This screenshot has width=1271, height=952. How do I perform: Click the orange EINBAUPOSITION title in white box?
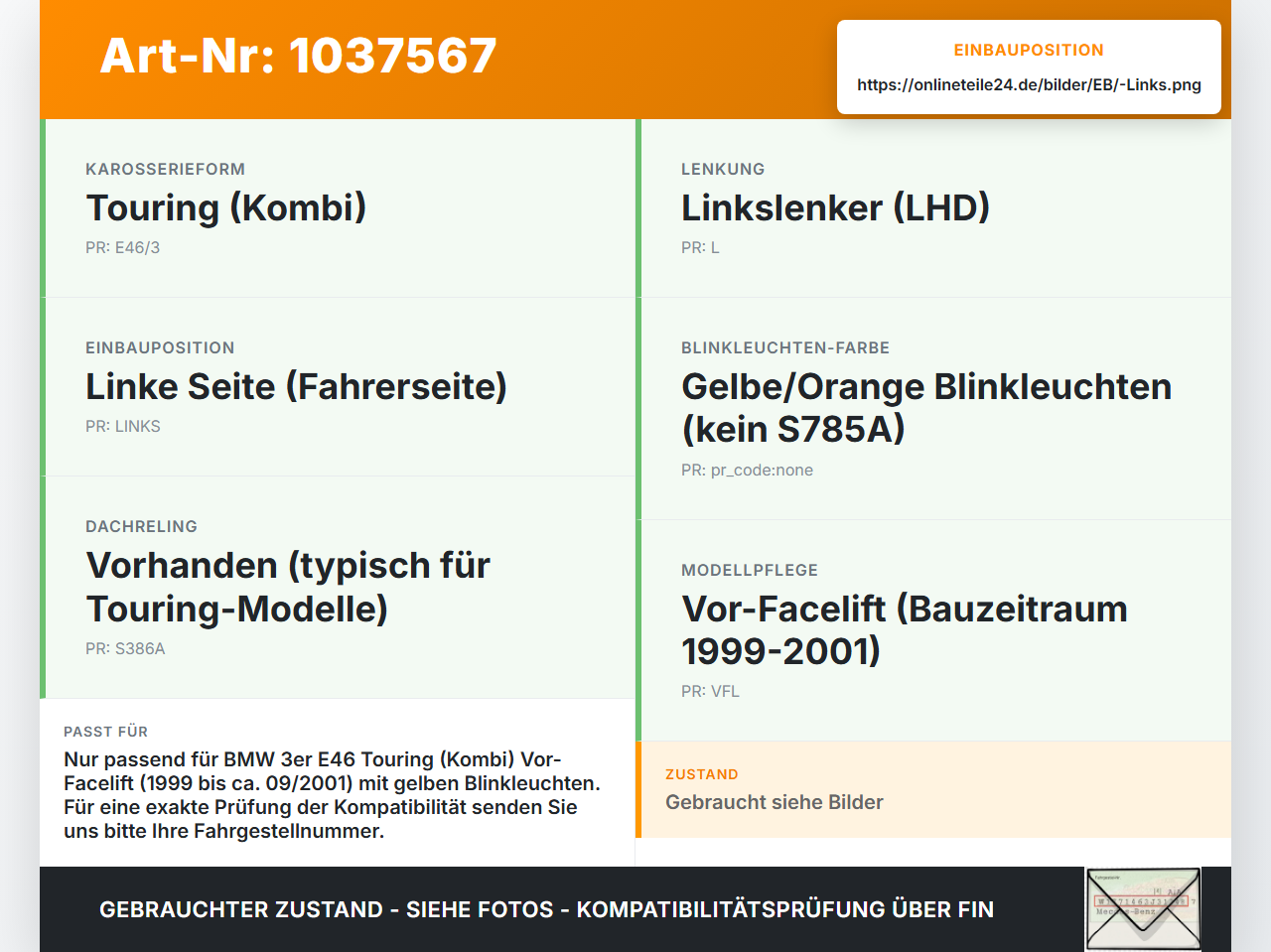(x=1029, y=51)
